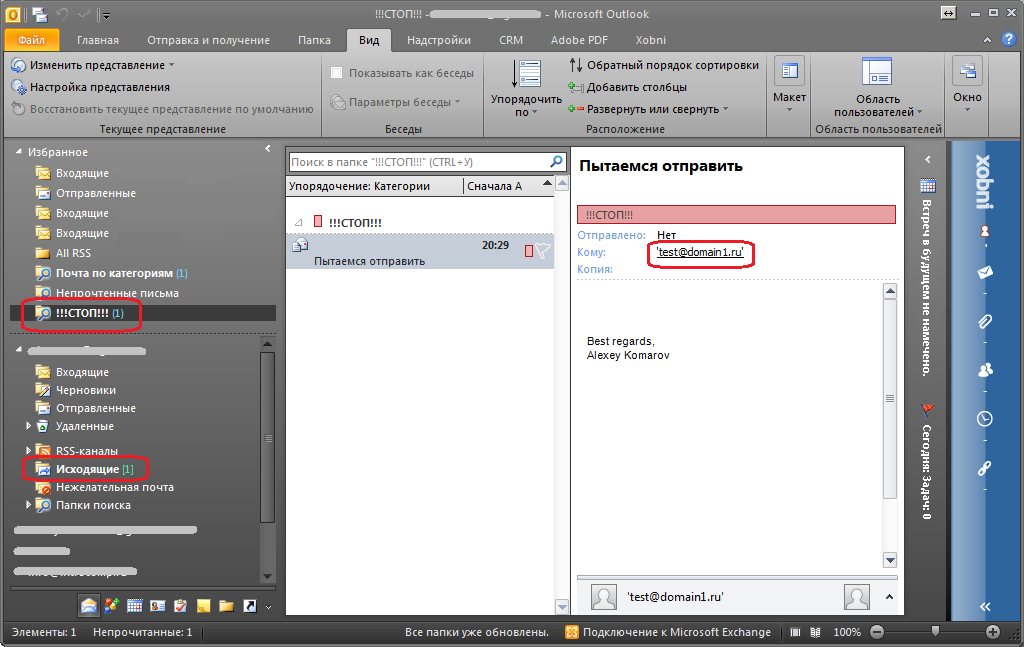Open Layout (Макет) dropdown
The height and width of the screenshot is (647, 1024).
click(789, 86)
